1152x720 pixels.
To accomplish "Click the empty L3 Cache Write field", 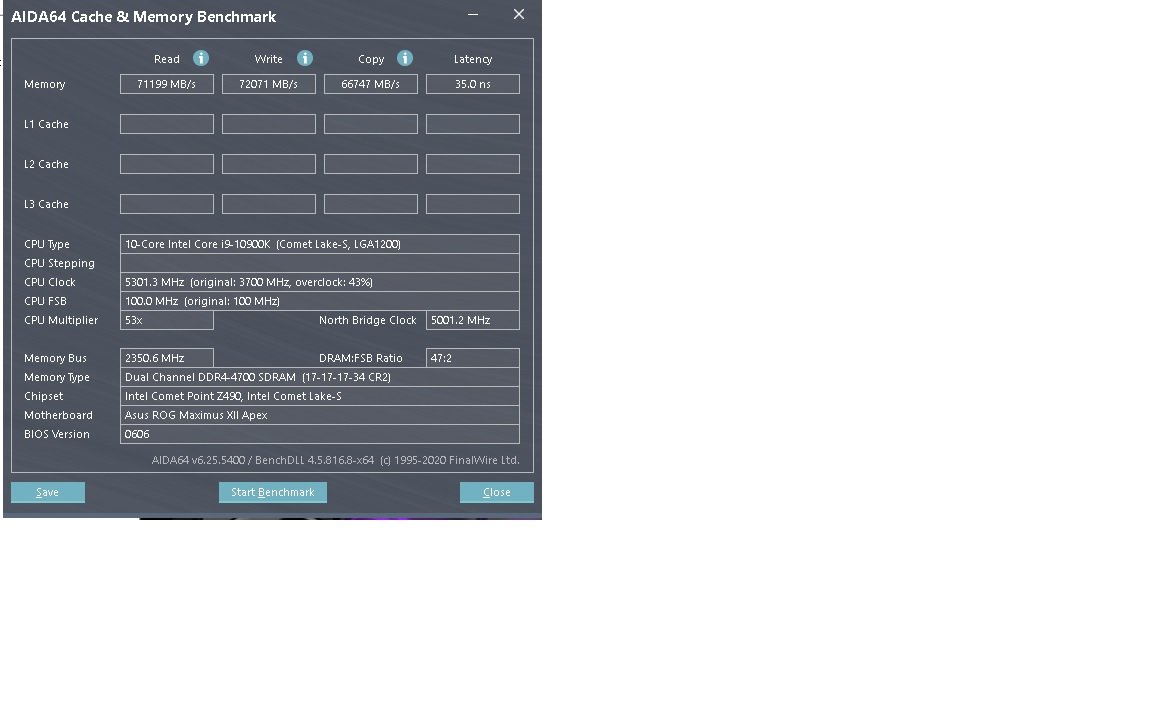I will tap(269, 204).
